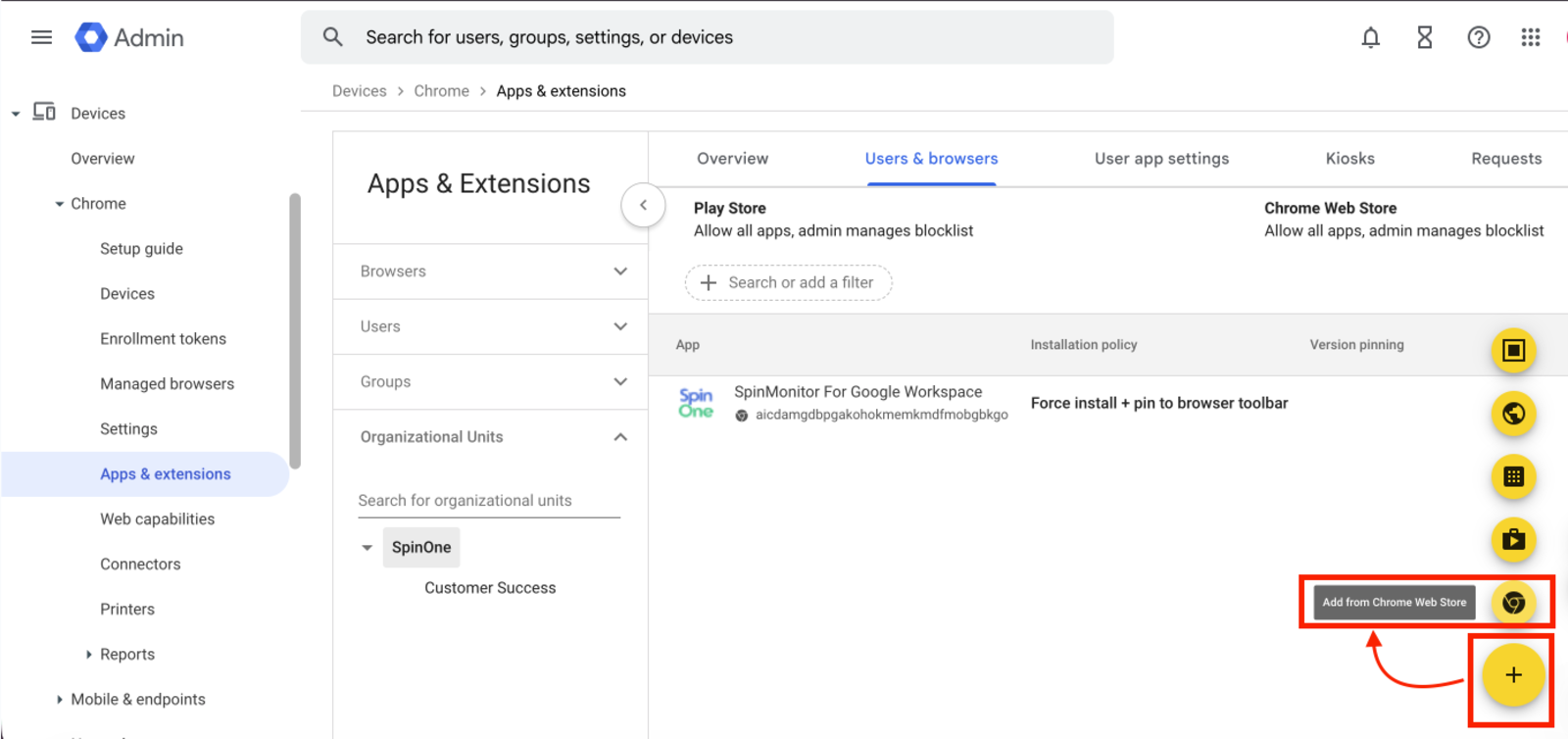
Task: Click Search or add a filter
Action: pos(788,282)
